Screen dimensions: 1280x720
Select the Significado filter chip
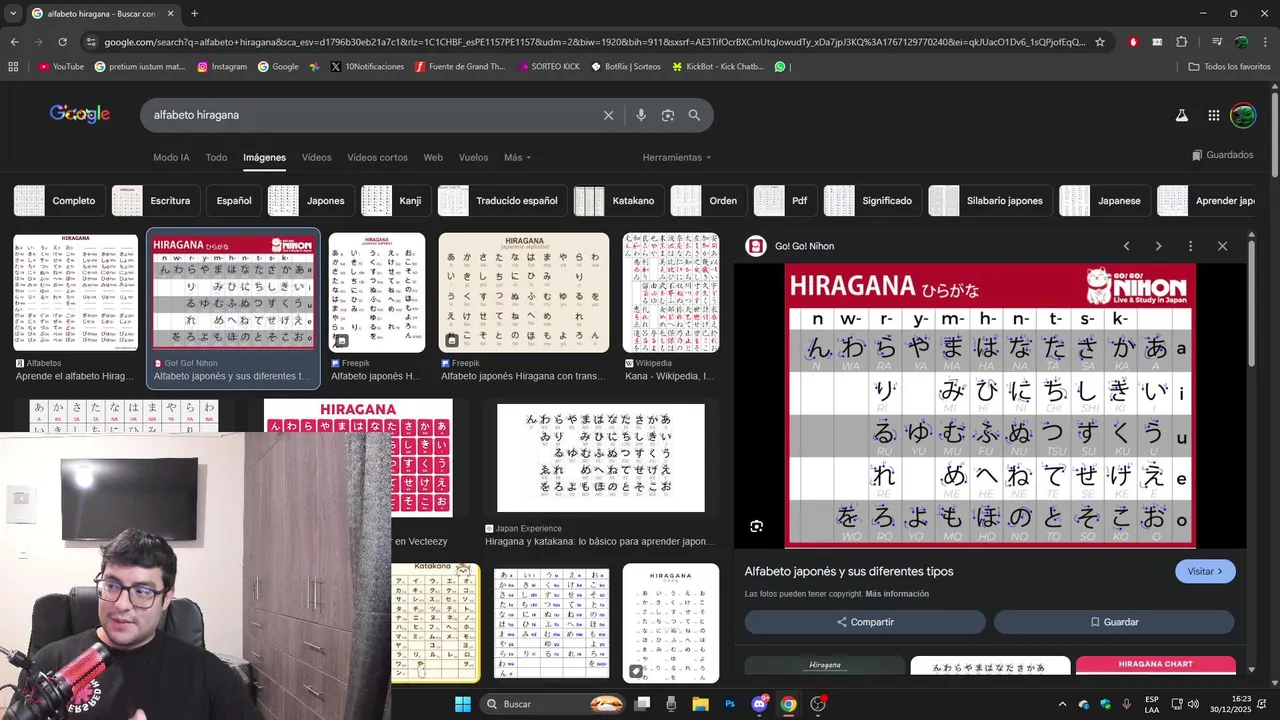pos(872,201)
